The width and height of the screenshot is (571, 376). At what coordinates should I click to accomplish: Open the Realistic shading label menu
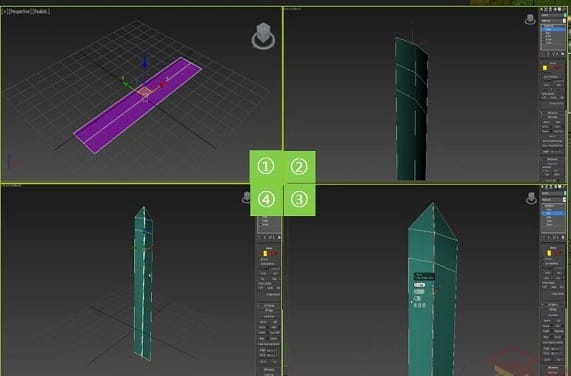(40, 11)
